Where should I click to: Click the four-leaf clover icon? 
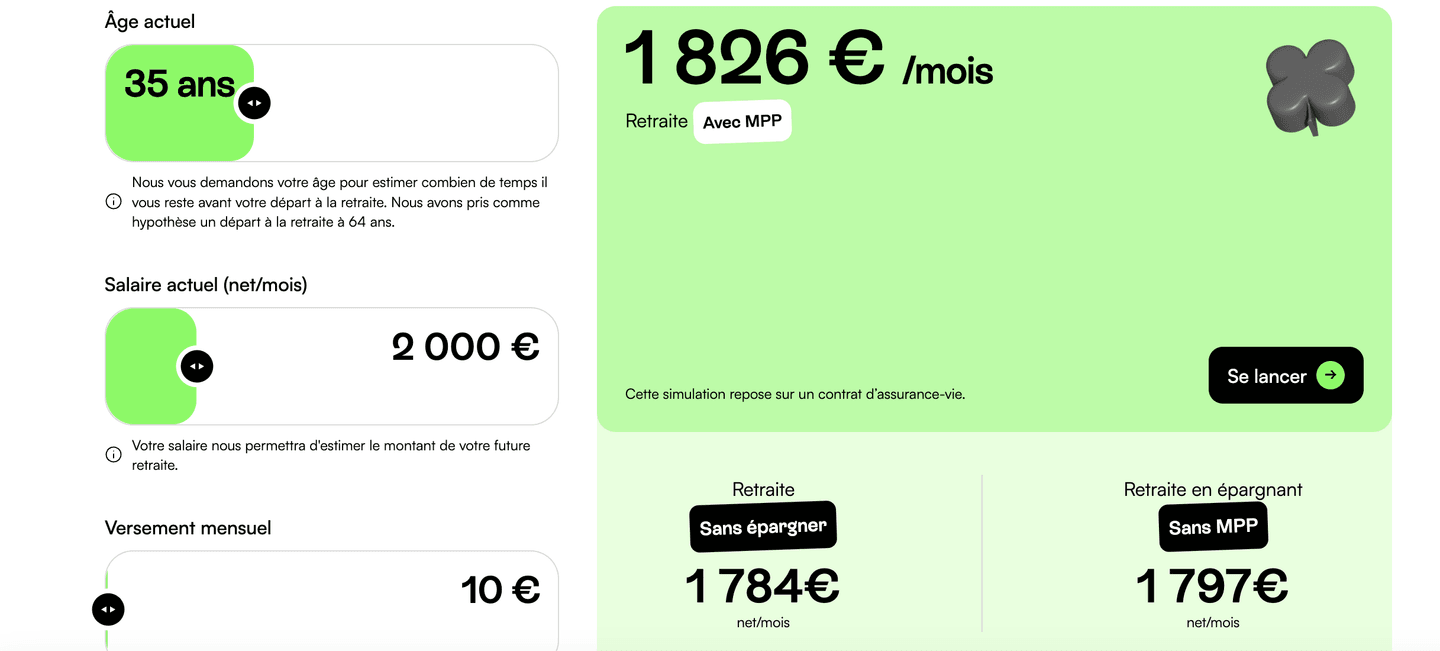(1311, 88)
